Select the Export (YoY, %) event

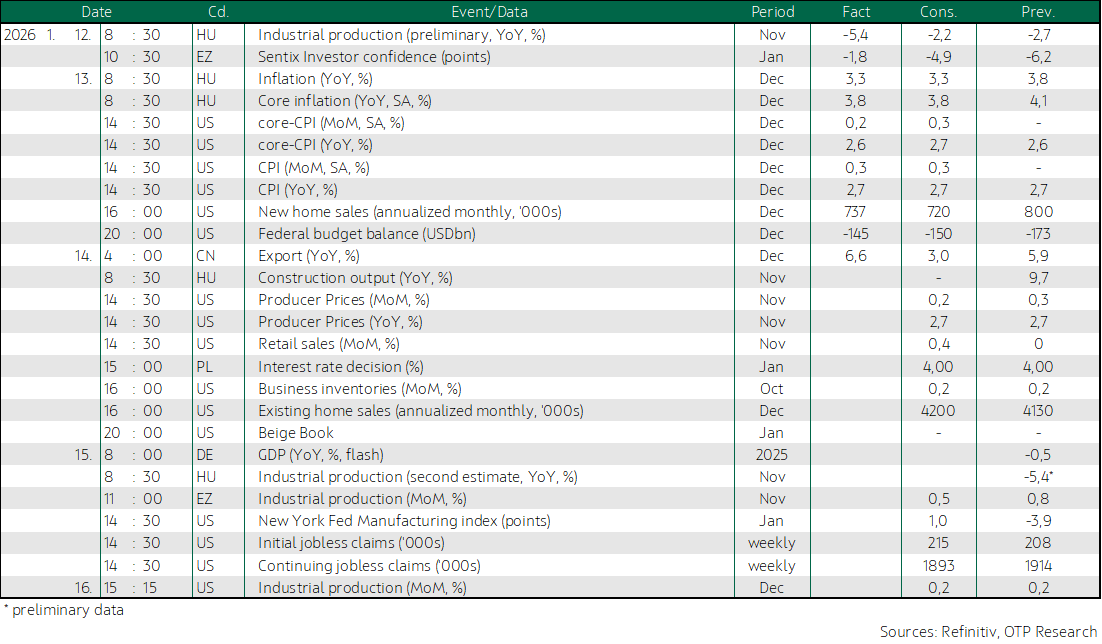click(309, 256)
